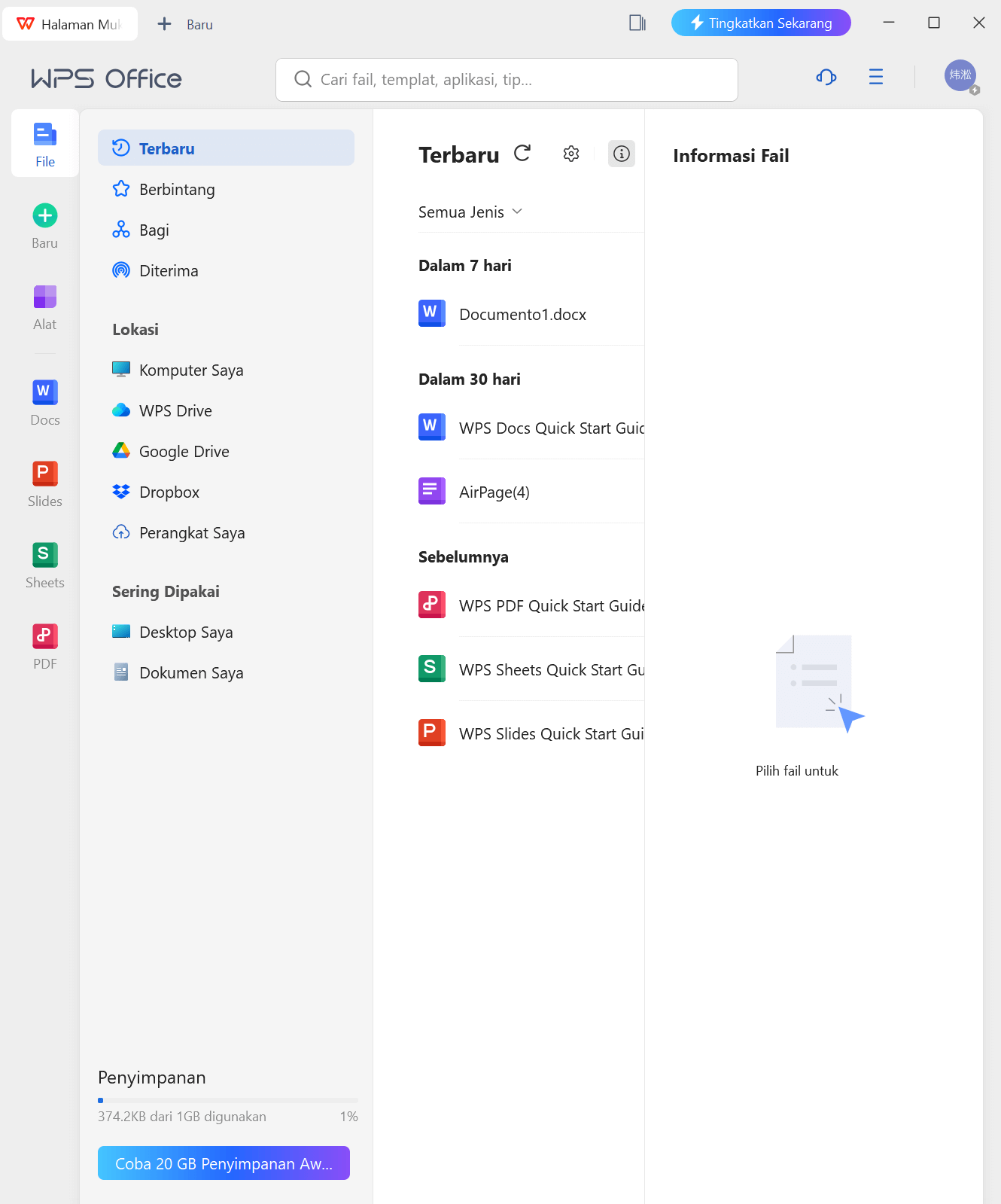This screenshot has height=1204, width=1001.
Task: Open WPS Slides Quick Start Guide file name
Action: (x=552, y=733)
